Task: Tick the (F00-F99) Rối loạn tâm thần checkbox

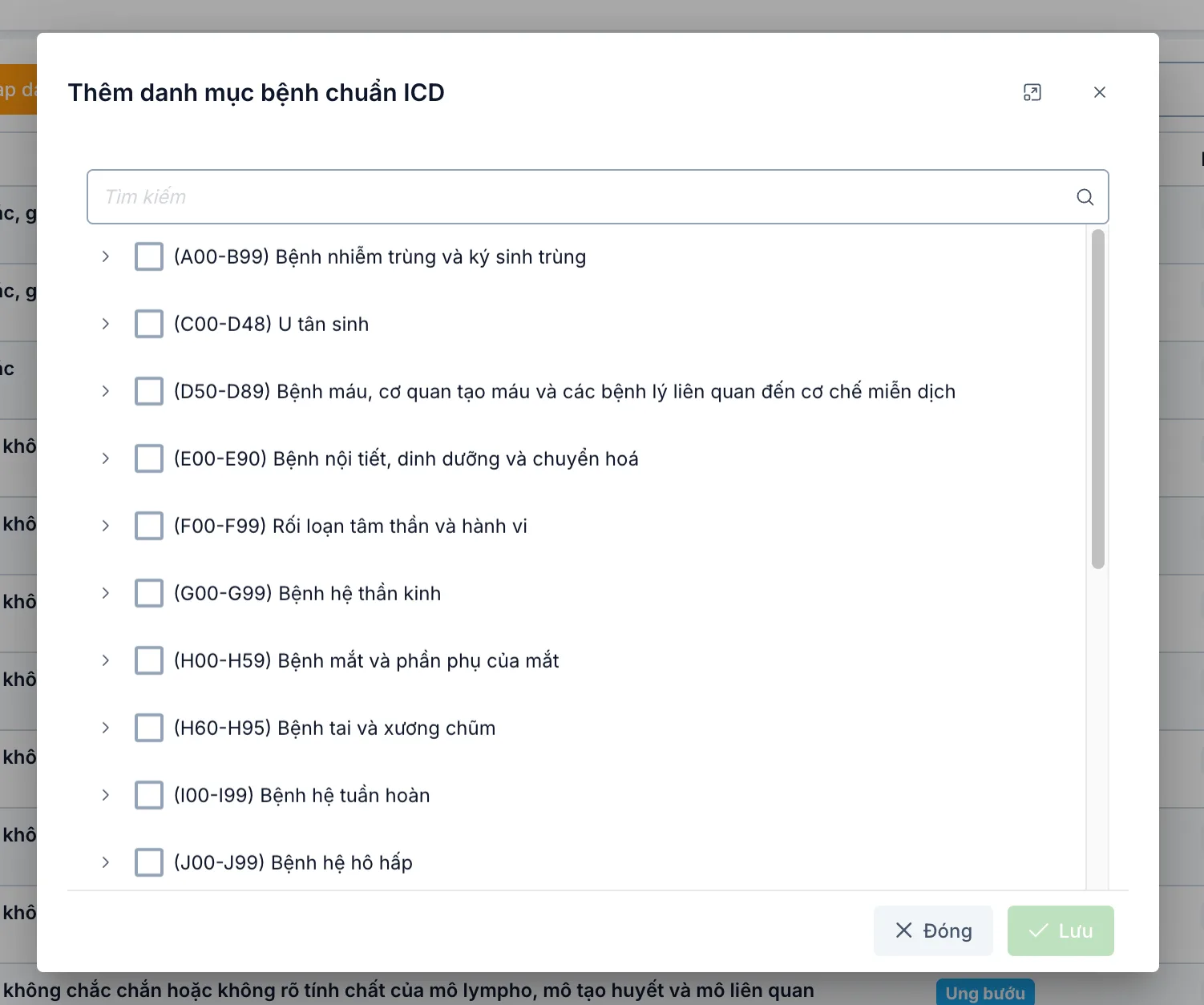Action: pos(149,526)
